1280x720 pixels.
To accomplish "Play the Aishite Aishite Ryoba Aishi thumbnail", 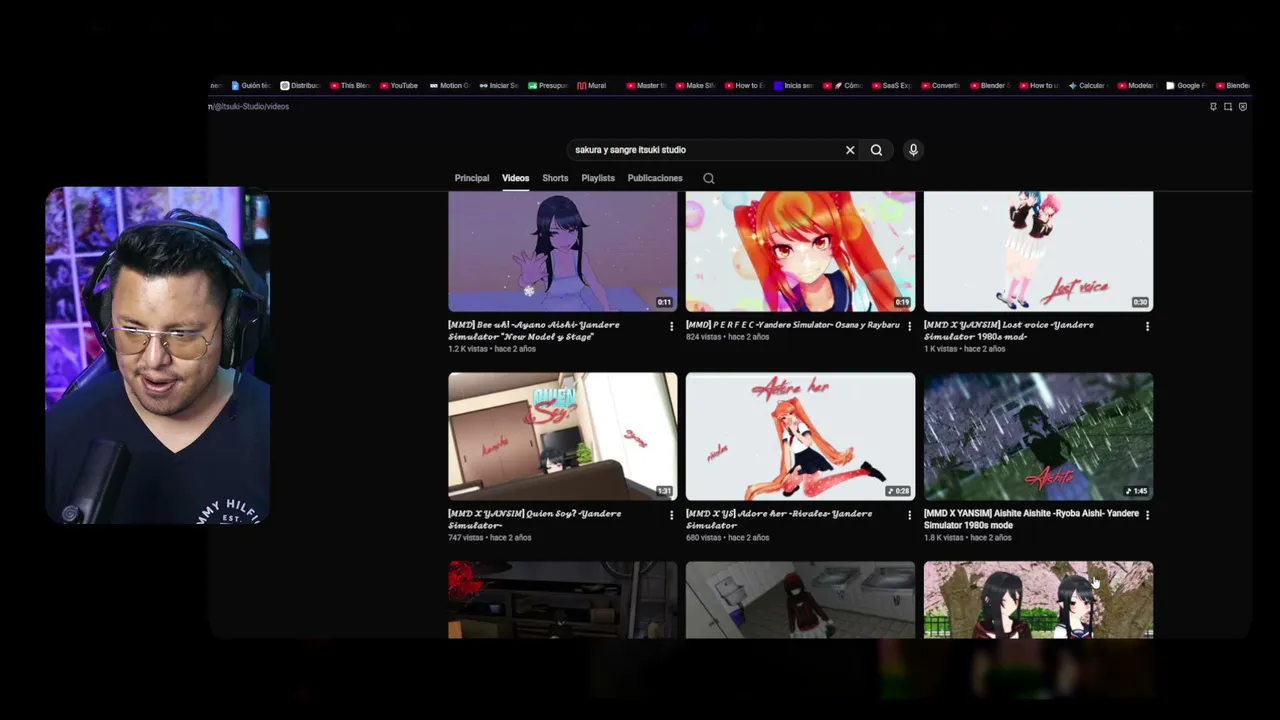I will click(1038, 436).
